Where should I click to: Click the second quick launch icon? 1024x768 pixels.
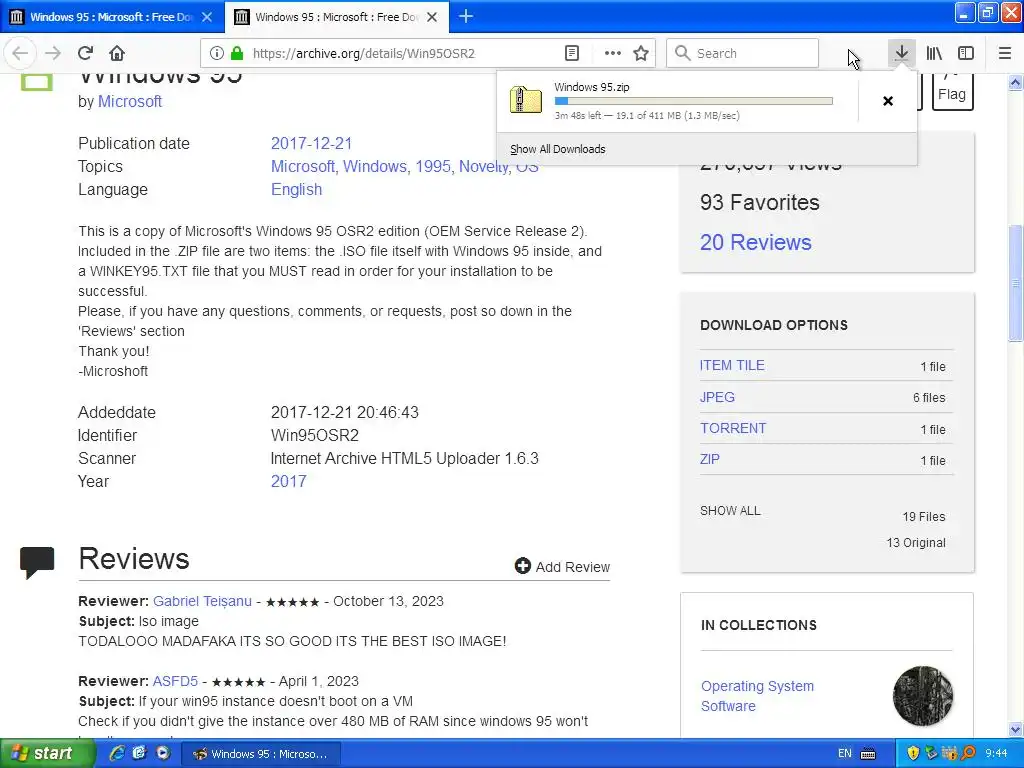(140, 753)
